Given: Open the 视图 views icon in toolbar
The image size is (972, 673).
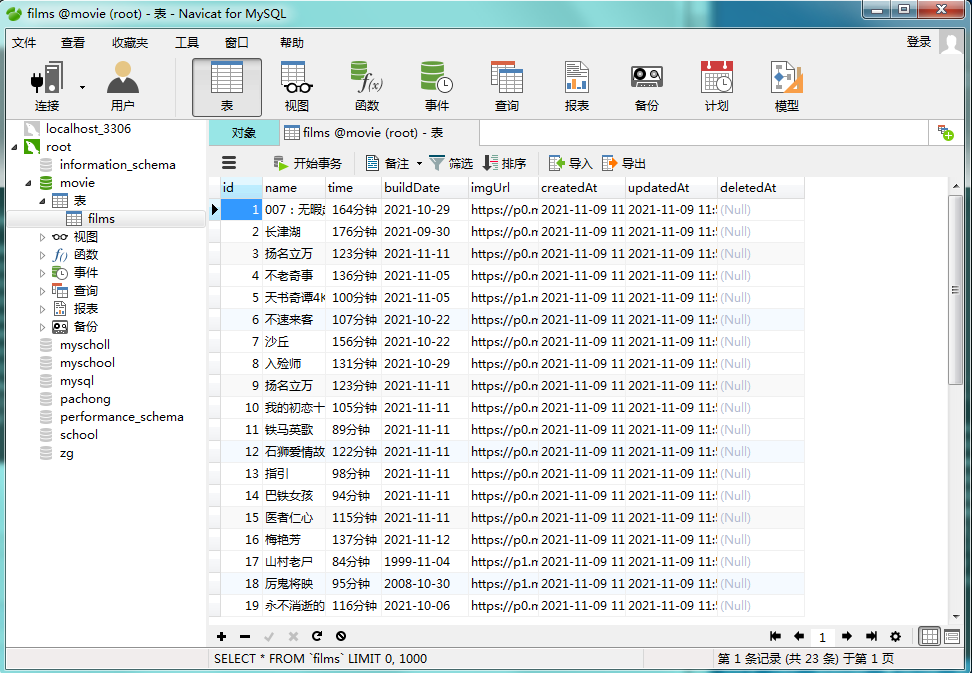Looking at the screenshot, I should tap(296, 87).
